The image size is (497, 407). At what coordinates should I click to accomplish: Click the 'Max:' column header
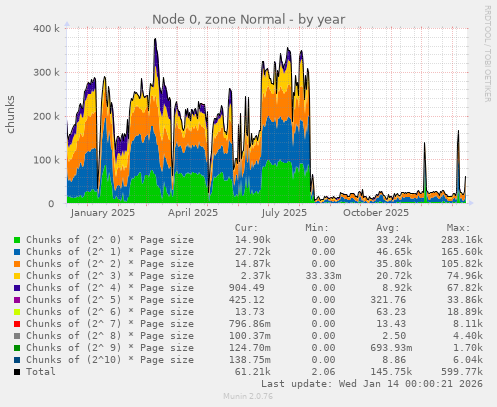458,228
